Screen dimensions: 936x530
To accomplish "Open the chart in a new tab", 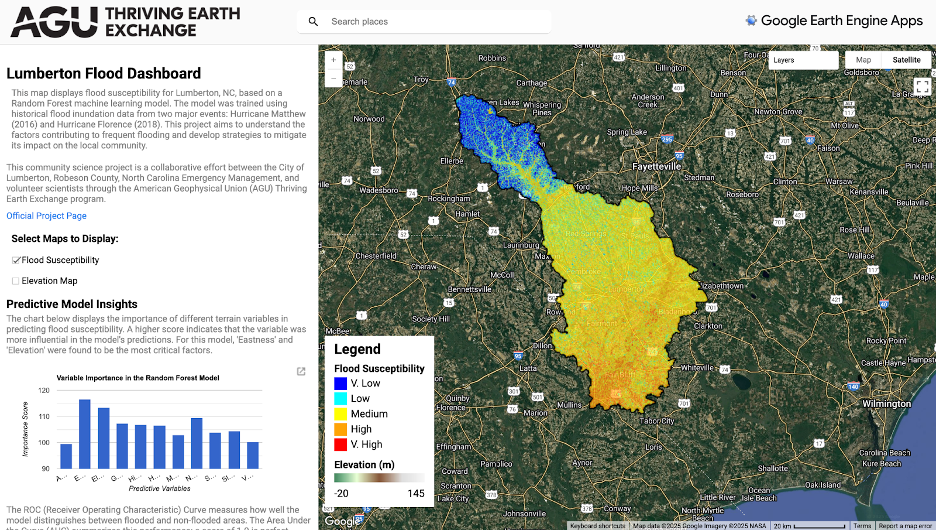I will pos(301,372).
